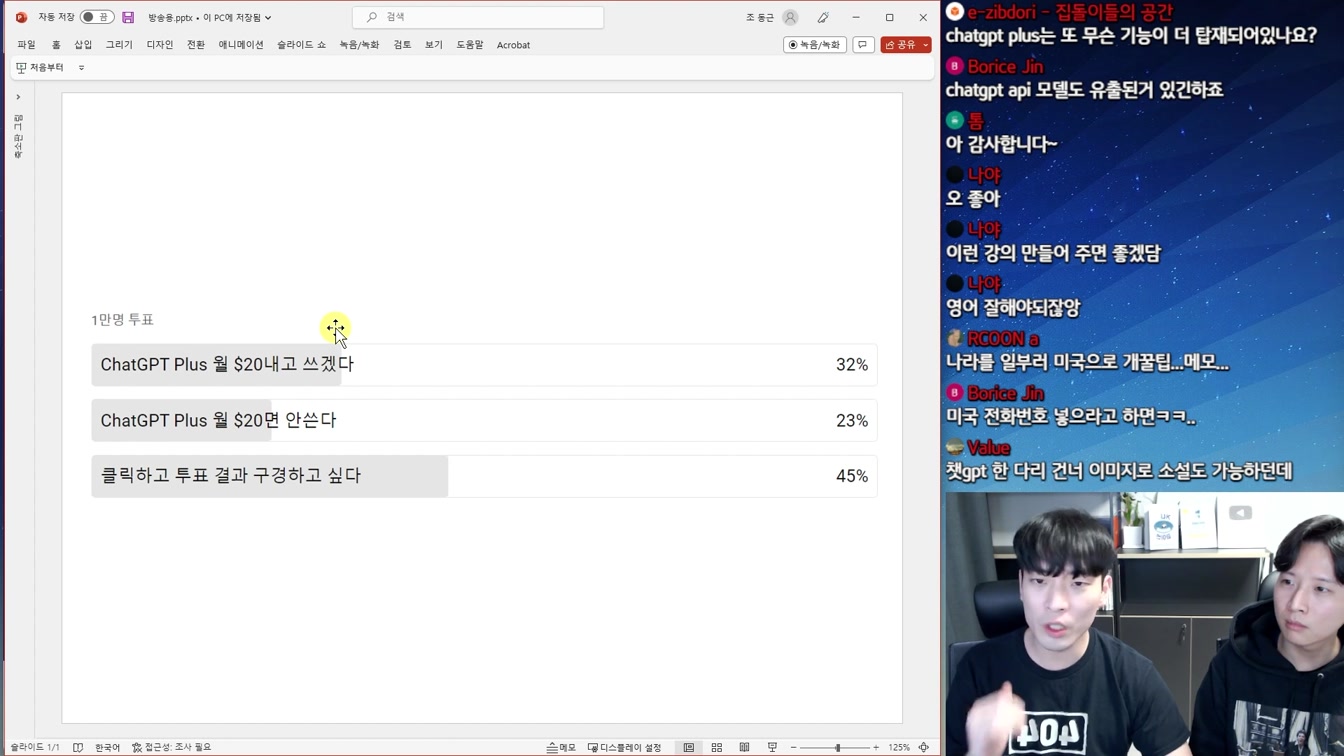Open the 방송용.pptx file name dropdown
This screenshot has height=756, width=1344.
point(210,17)
